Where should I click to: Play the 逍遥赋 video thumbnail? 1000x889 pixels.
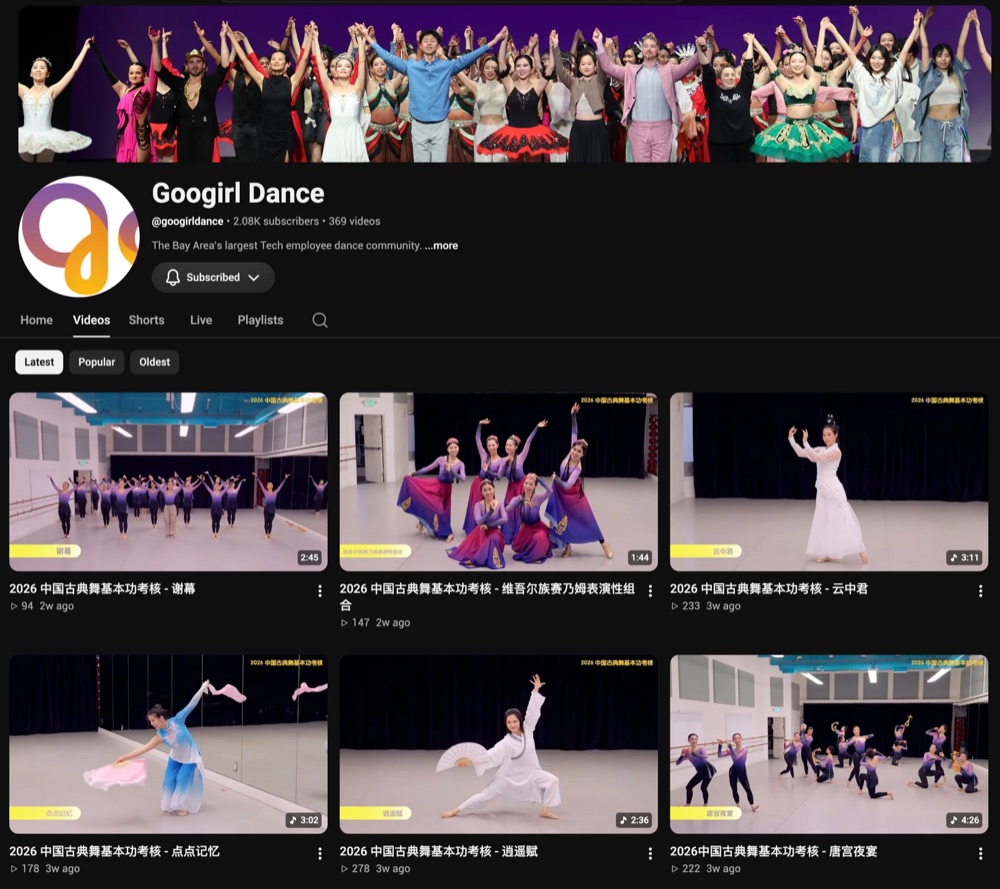click(499, 744)
